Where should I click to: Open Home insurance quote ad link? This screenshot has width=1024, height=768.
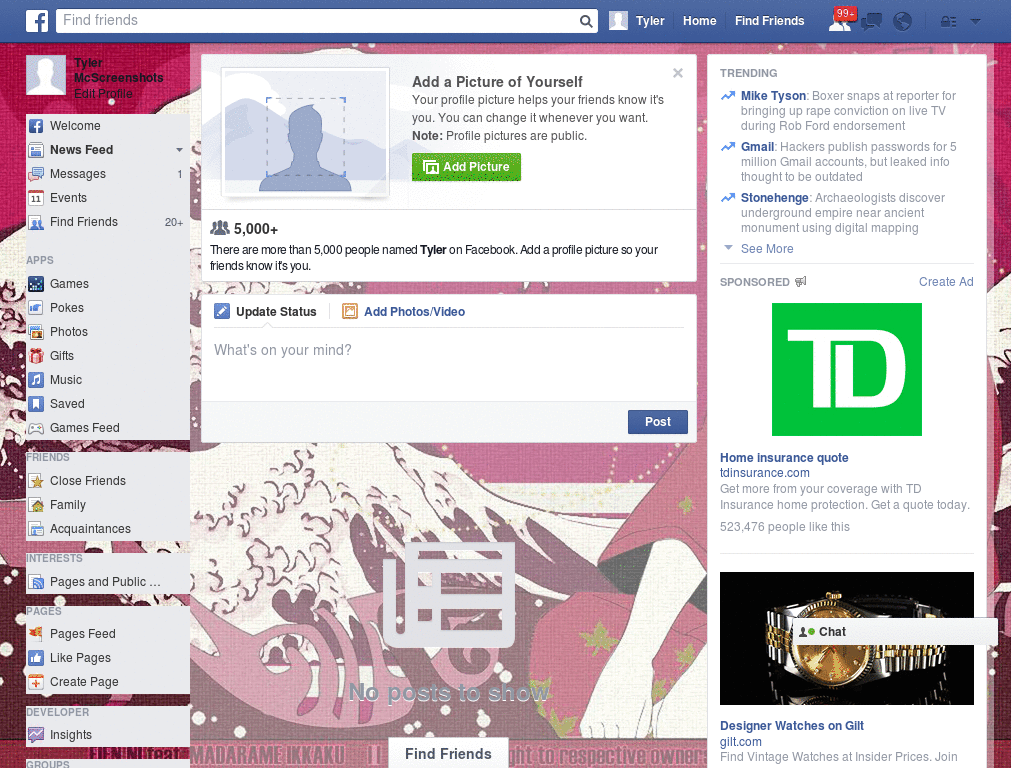click(784, 458)
